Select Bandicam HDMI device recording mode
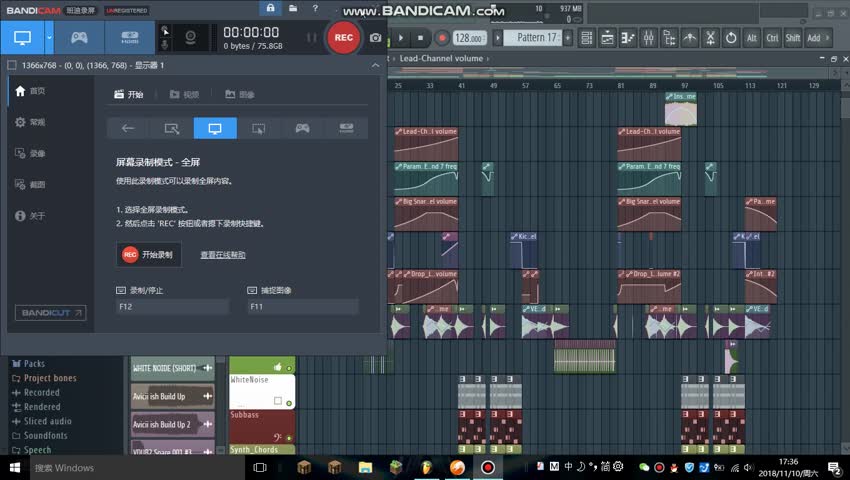850x480 pixels. pyautogui.click(x=130, y=37)
